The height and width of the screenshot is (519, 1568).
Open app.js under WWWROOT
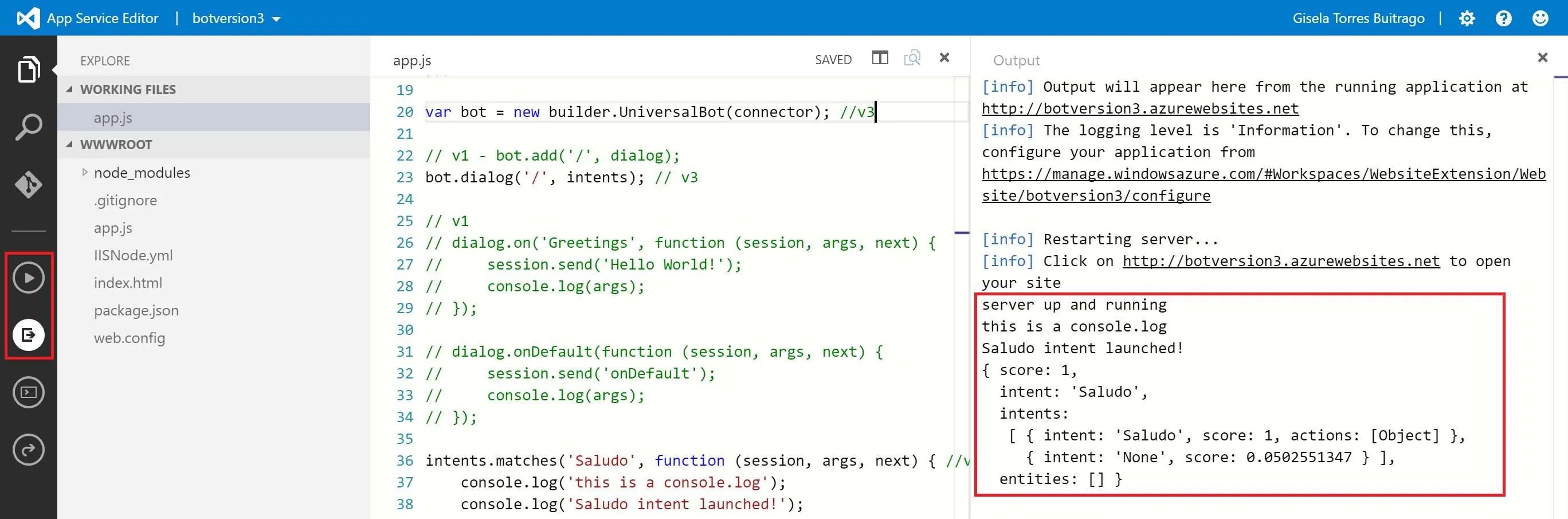[112, 228]
